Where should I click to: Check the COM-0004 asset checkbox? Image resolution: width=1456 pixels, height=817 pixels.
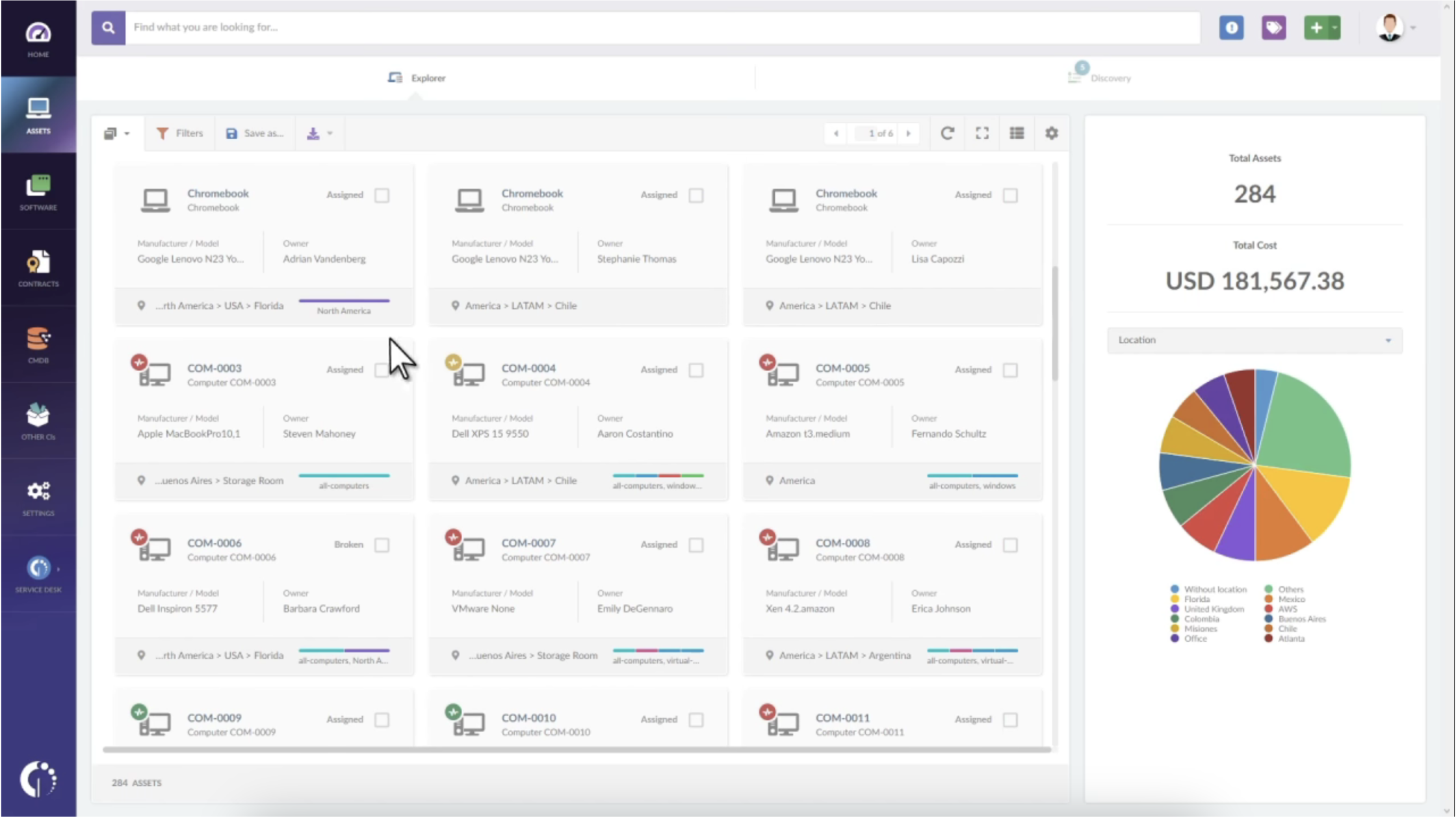tap(695, 370)
